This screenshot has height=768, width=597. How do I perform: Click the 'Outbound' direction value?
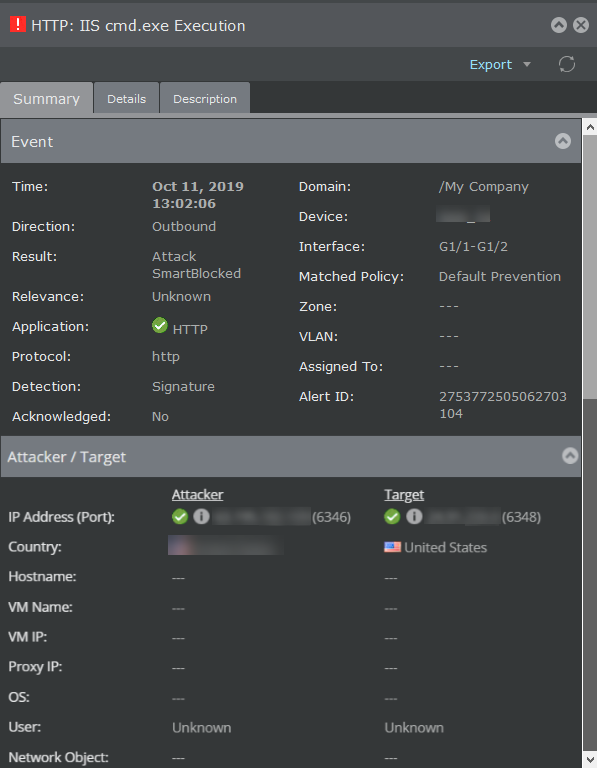pos(184,227)
